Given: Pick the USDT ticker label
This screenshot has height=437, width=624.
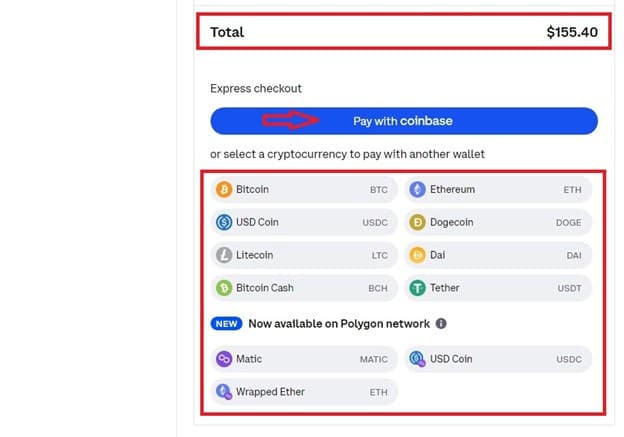Looking at the screenshot, I should pos(569,288).
